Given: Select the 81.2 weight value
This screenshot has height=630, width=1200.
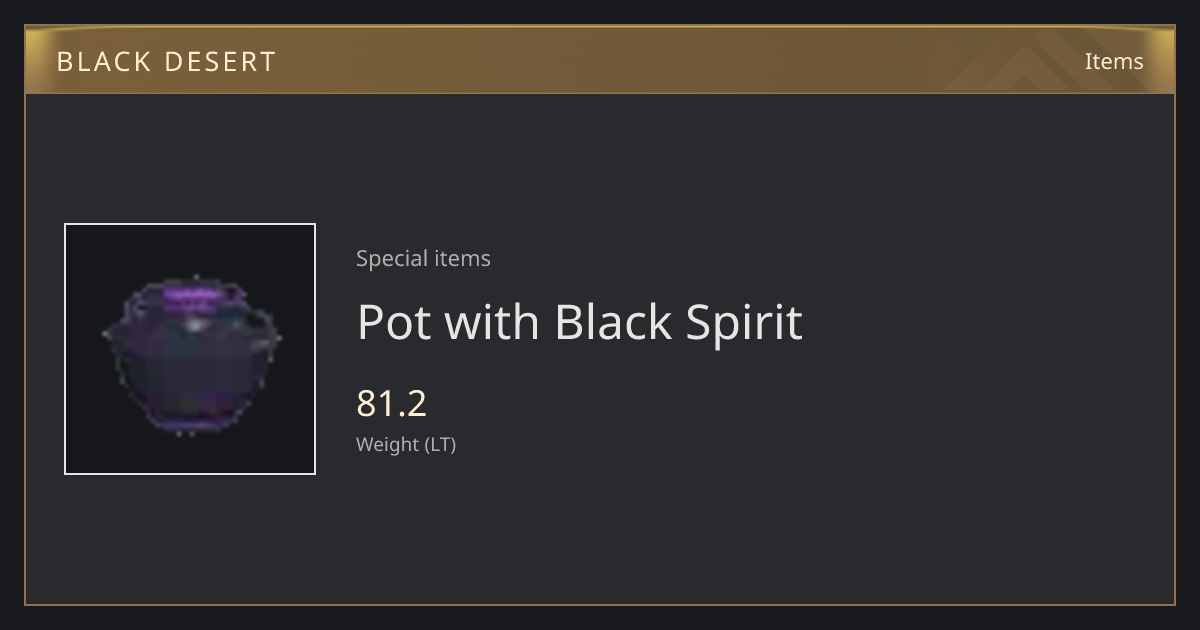Looking at the screenshot, I should pos(391,403).
